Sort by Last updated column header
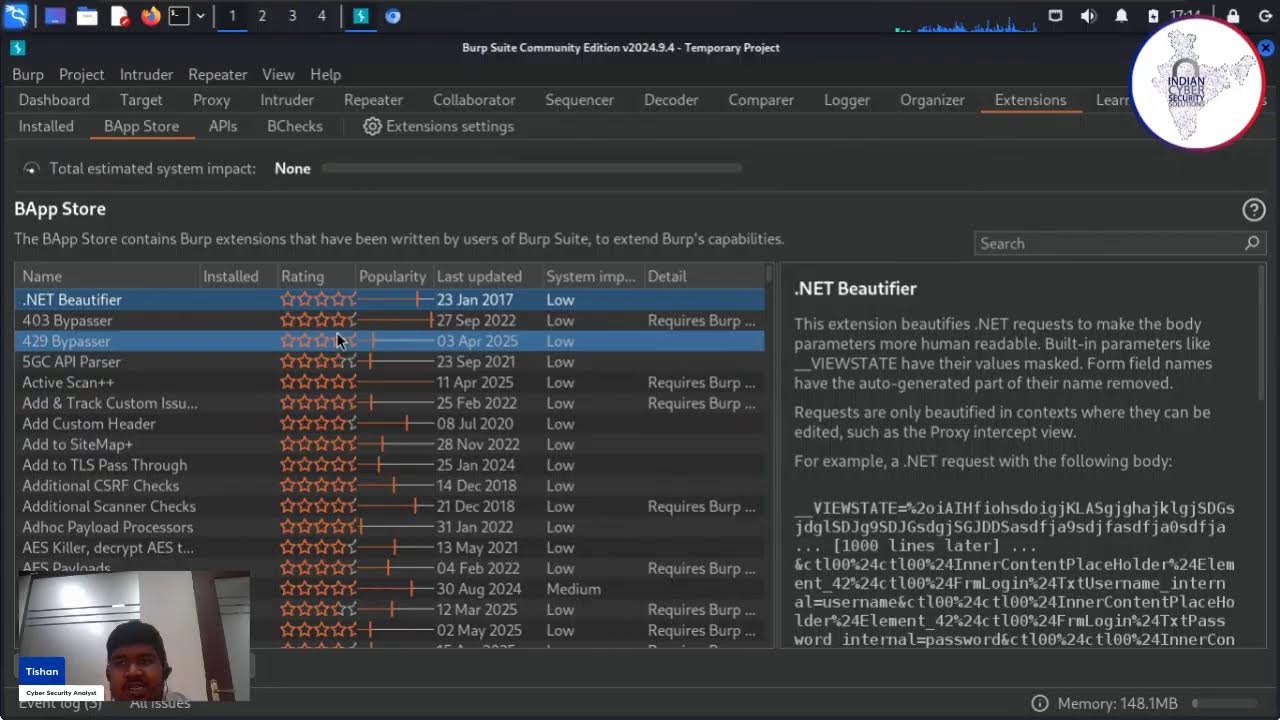Image resolution: width=1280 pixels, height=720 pixels. point(487,276)
